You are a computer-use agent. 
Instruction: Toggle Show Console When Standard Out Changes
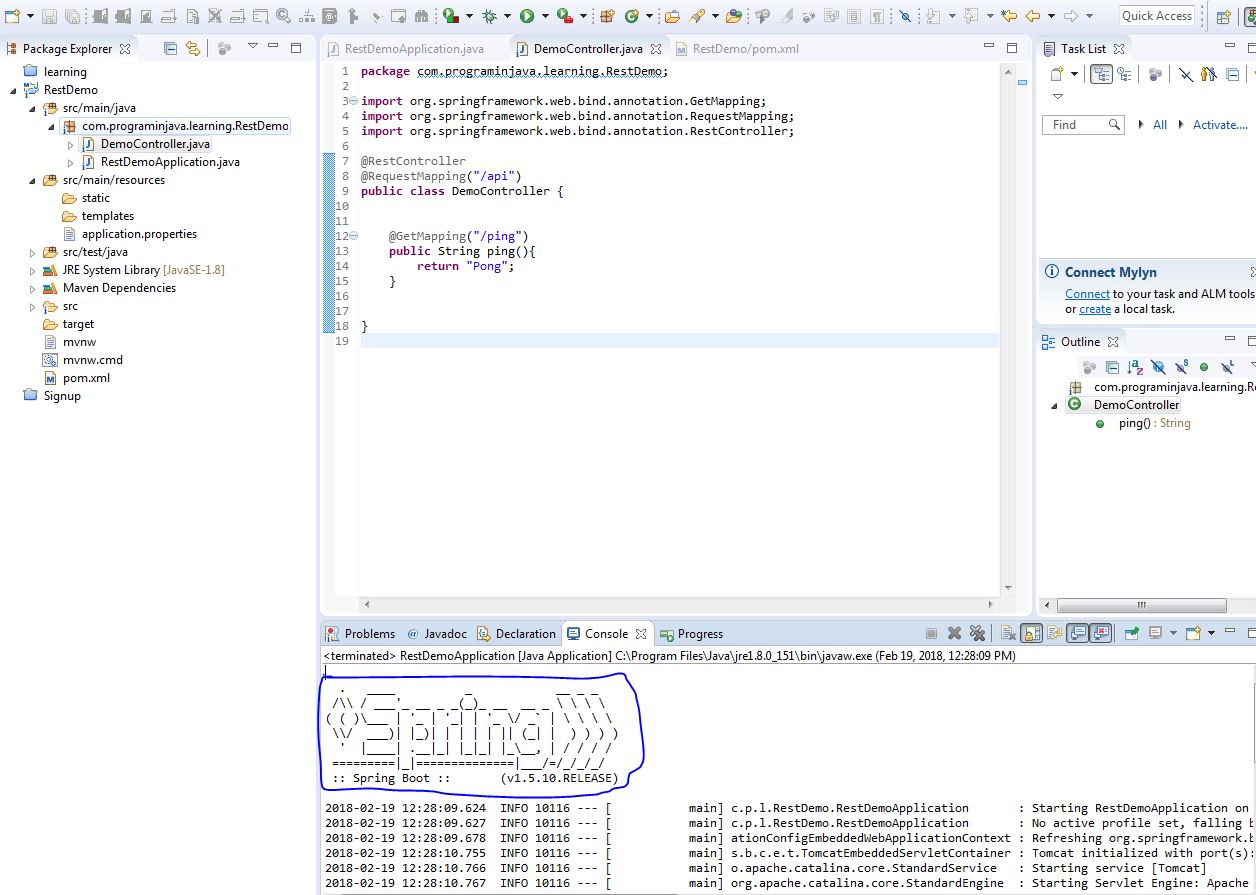(1078, 633)
